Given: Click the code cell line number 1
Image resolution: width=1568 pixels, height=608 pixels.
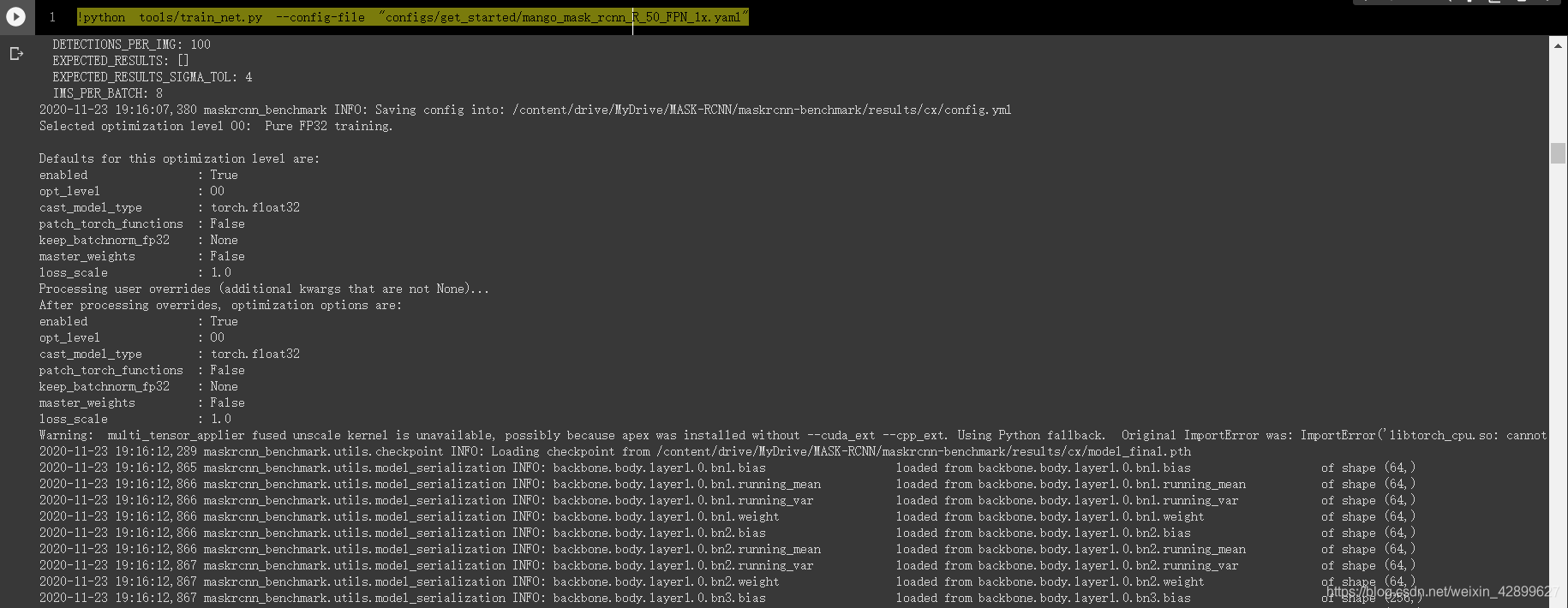Looking at the screenshot, I should click(52, 17).
